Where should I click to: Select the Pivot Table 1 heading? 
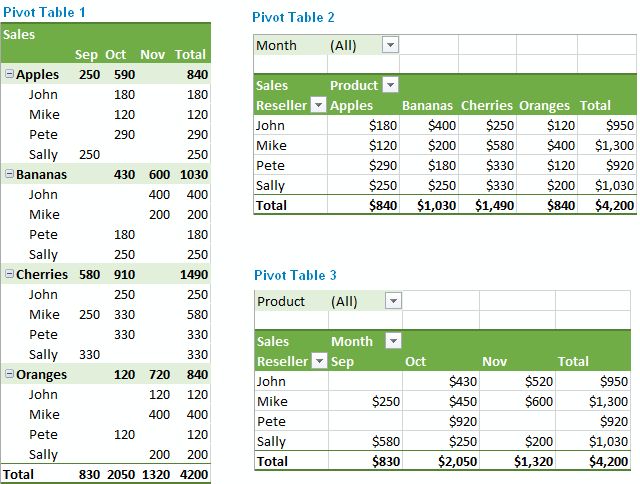(44, 12)
